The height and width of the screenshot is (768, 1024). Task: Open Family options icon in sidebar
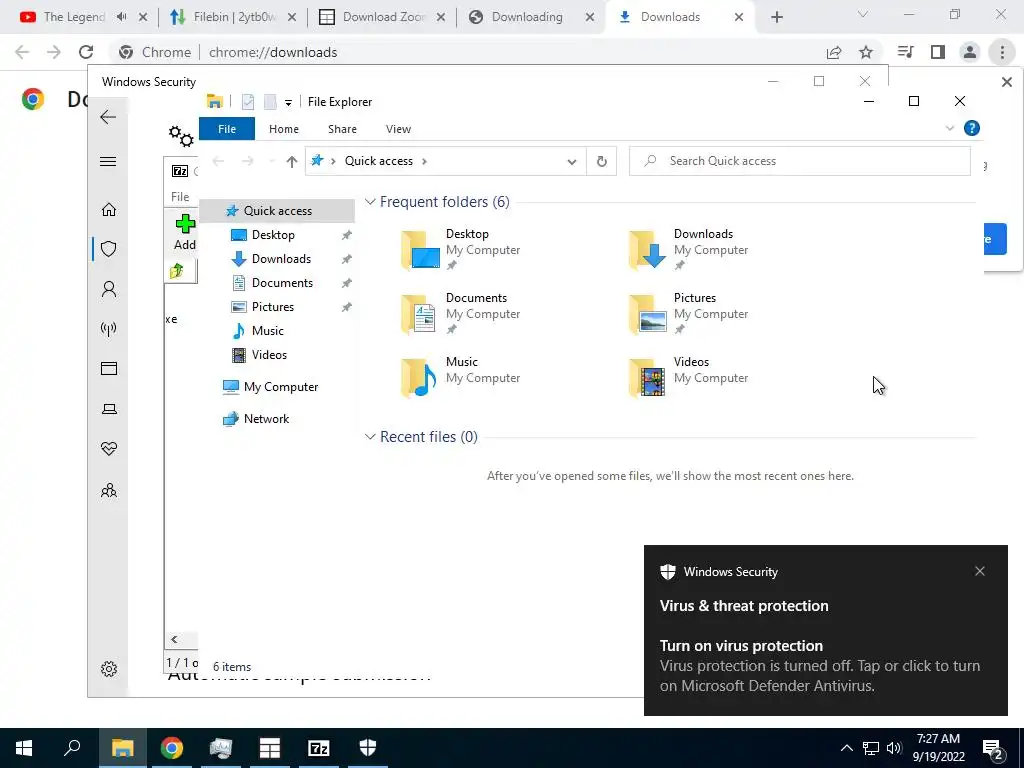[x=108, y=490]
